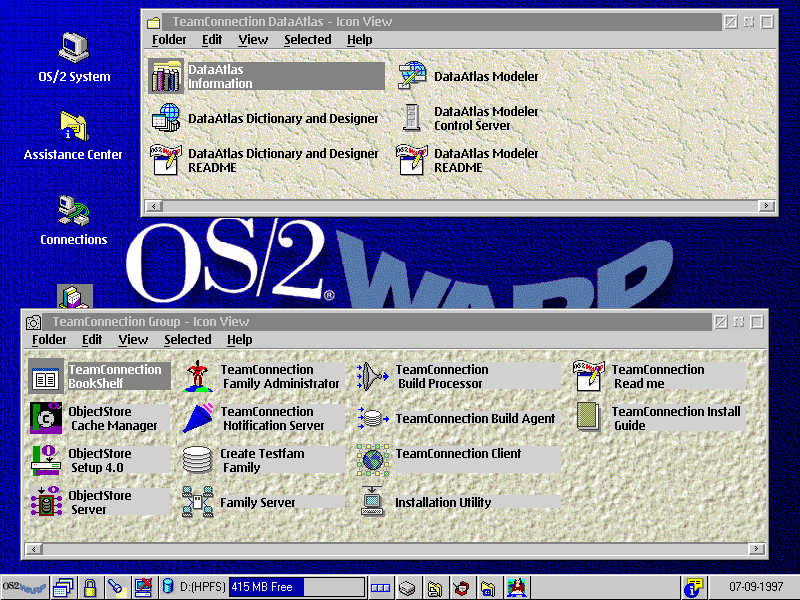Open DataAtlas Dictionary and Designer README icon
The width and height of the screenshot is (800, 600).
pos(166,160)
